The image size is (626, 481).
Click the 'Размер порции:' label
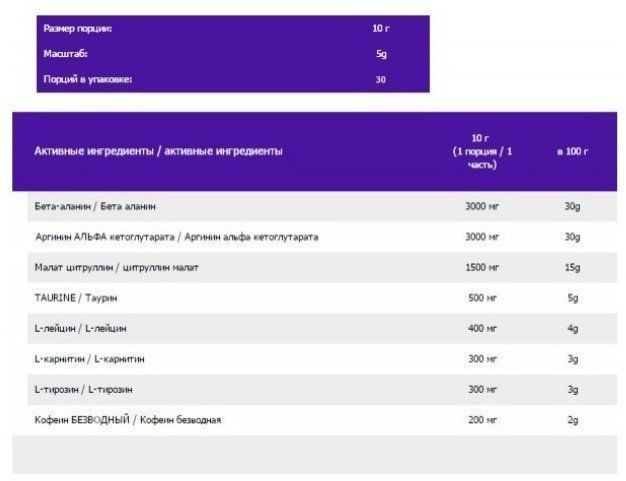[77, 29]
